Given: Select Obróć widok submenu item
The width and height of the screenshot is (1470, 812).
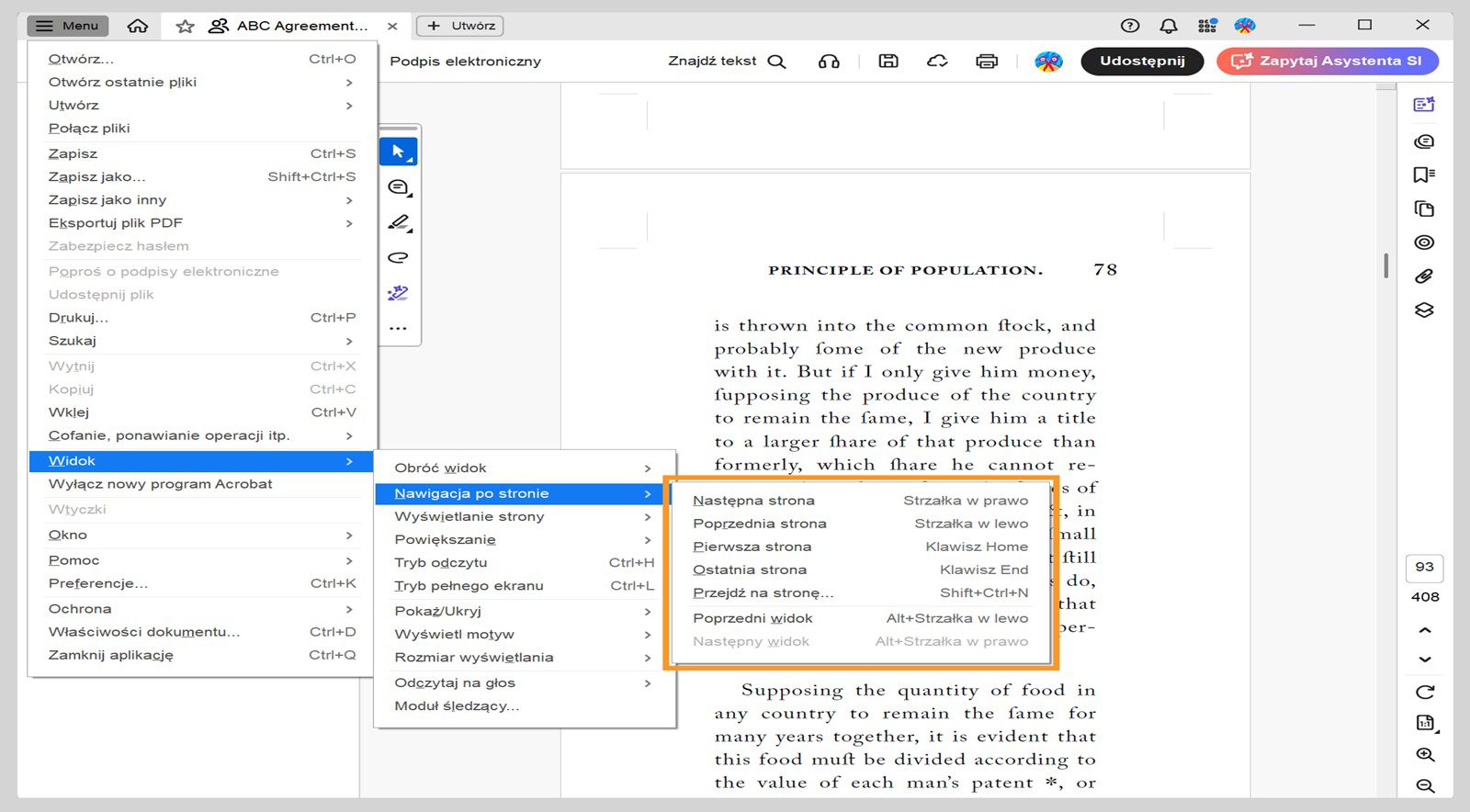Looking at the screenshot, I should (524, 468).
